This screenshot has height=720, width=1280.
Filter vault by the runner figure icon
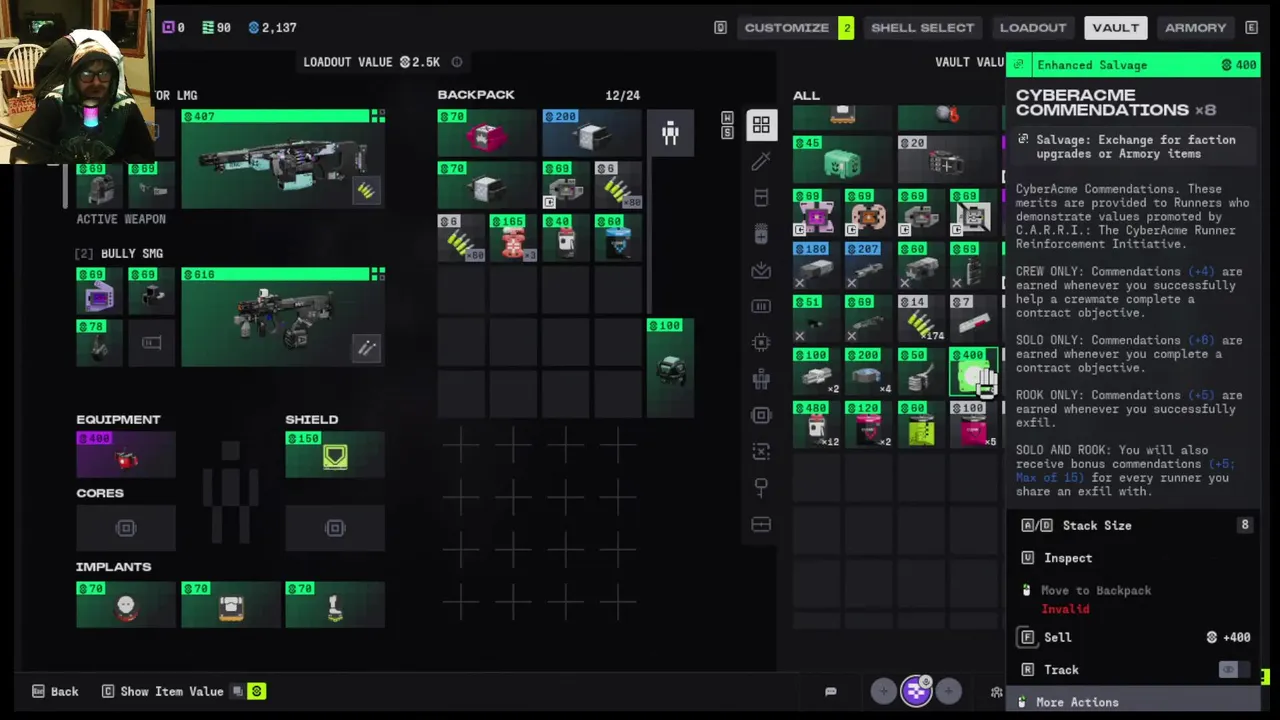pyautogui.click(x=761, y=379)
